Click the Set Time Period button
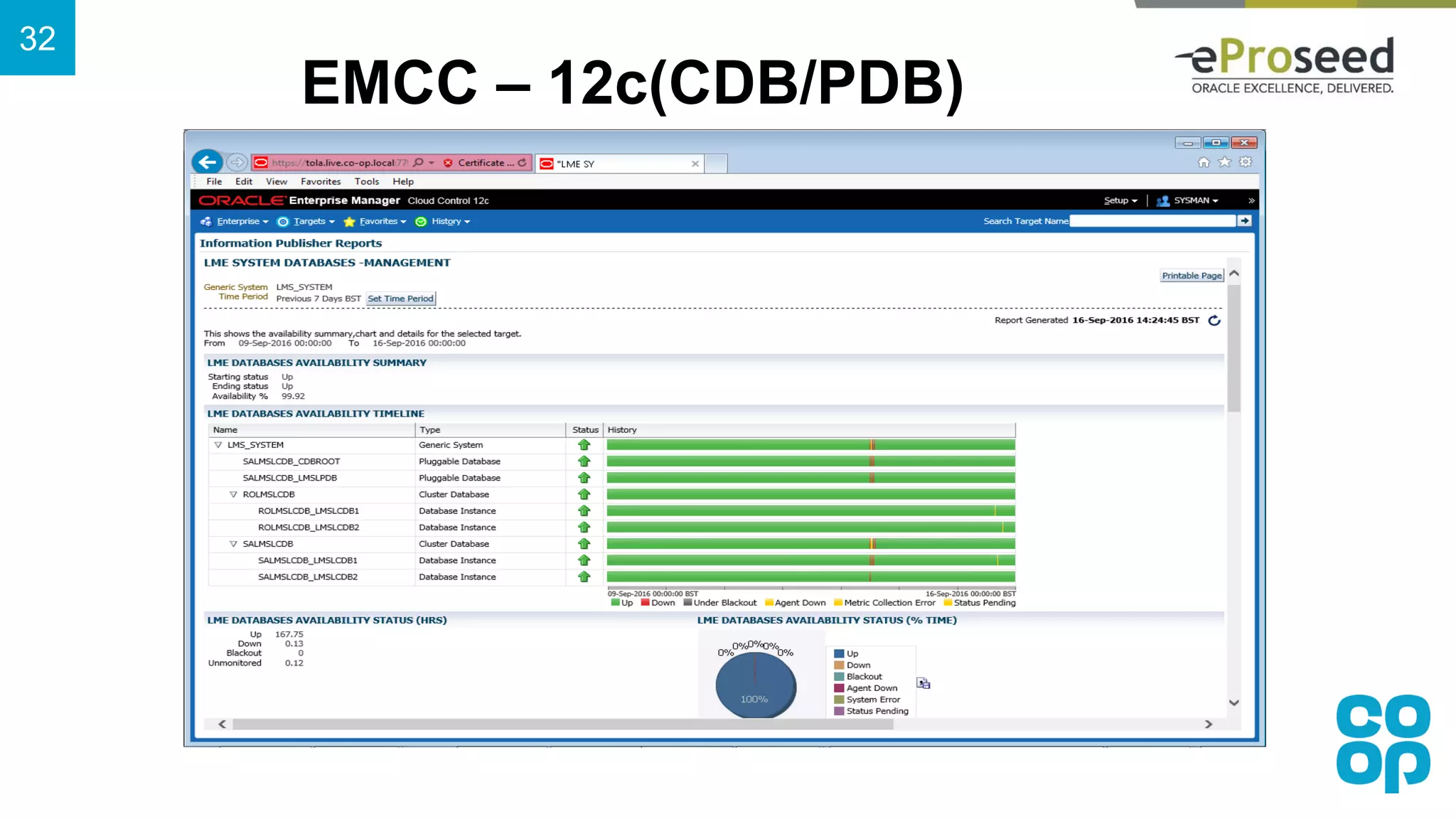 [x=400, y=299]
